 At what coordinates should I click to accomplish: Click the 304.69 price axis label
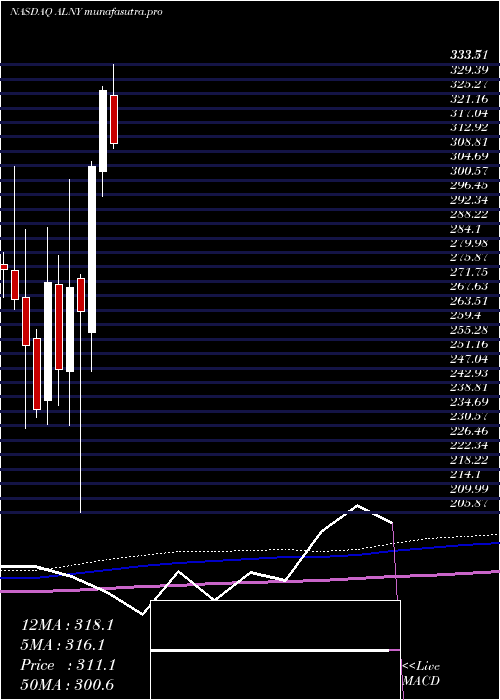468,156
